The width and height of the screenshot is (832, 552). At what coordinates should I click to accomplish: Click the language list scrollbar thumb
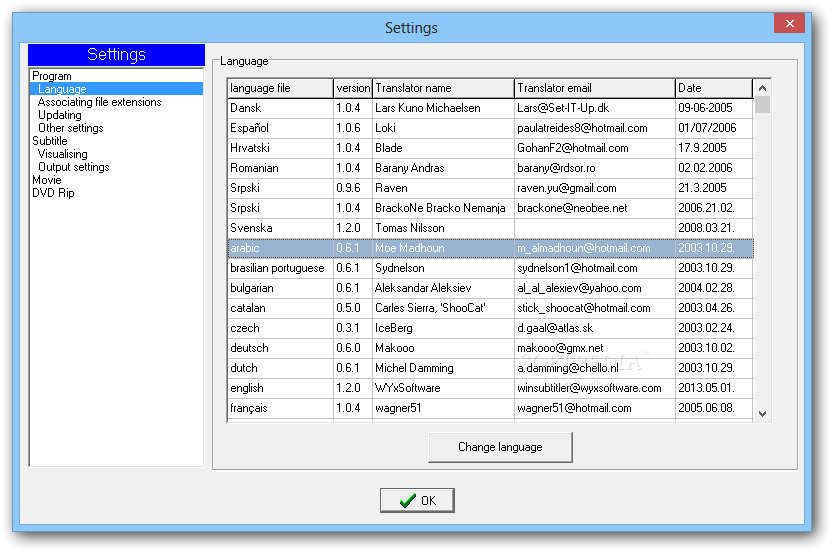(762, 105)
